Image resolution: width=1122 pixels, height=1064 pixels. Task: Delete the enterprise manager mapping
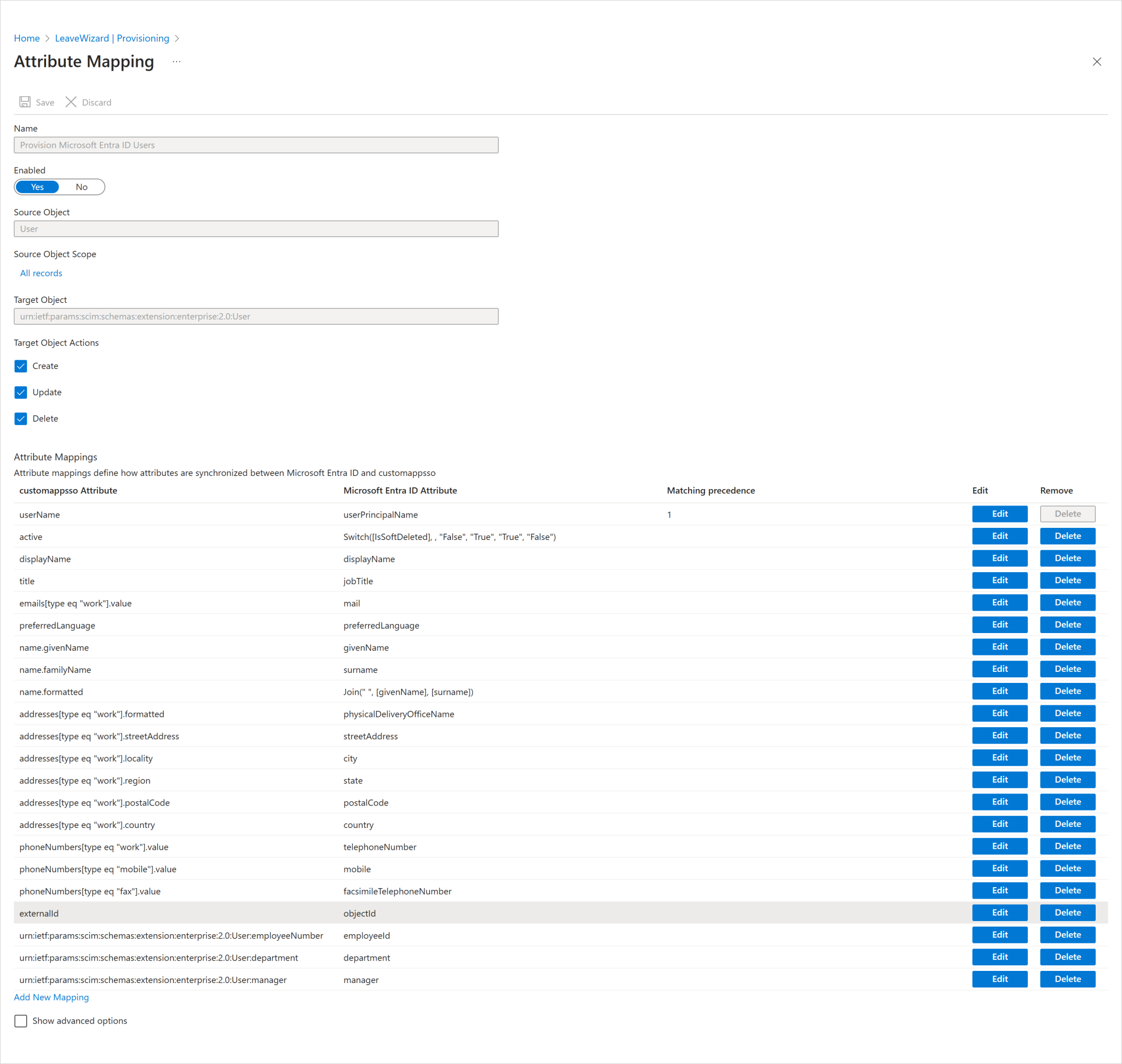point(1068,979)
